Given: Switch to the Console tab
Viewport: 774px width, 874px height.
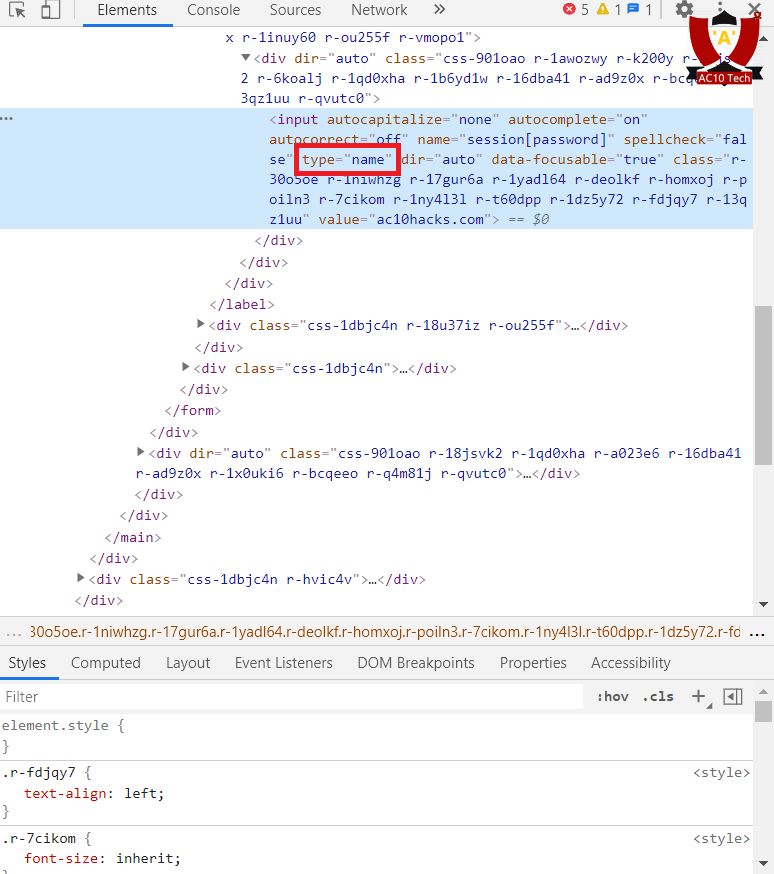Looking at the screenshot, I should pos(213,10).
